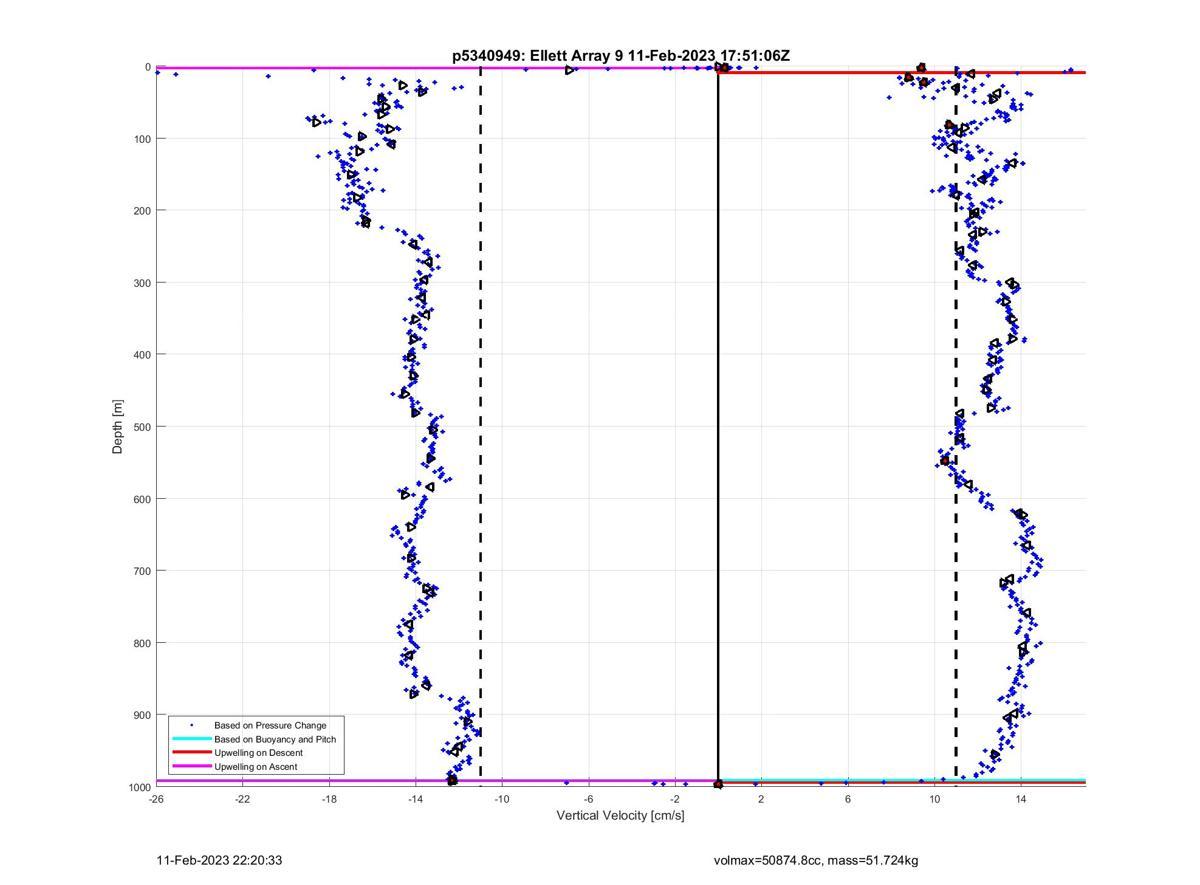Screen dimensions: 1200x885
Task: Click the x-axis tick label 6
Action: (848, 799)
